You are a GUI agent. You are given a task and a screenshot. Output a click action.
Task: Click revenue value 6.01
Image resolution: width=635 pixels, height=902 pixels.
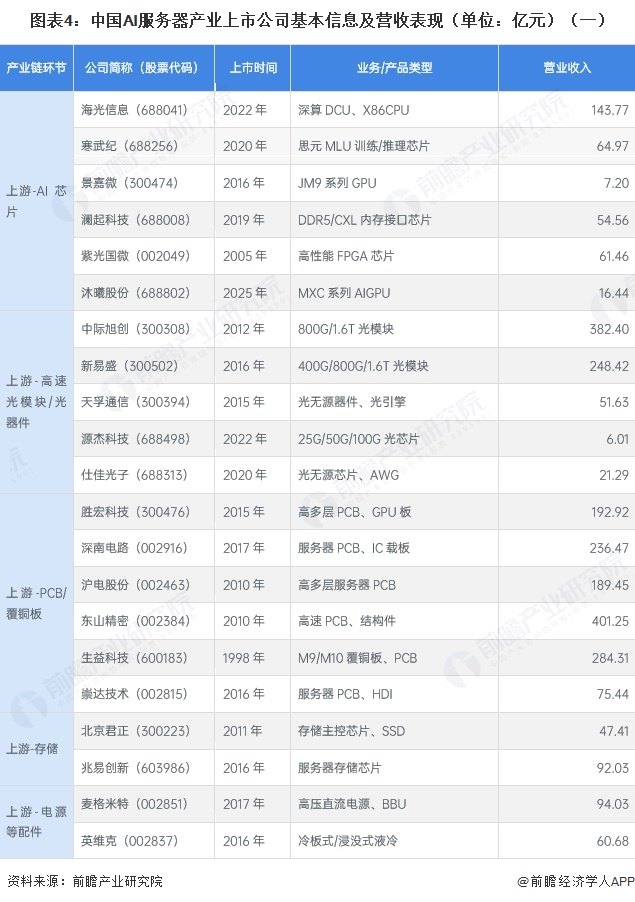(x=618, y=439)
